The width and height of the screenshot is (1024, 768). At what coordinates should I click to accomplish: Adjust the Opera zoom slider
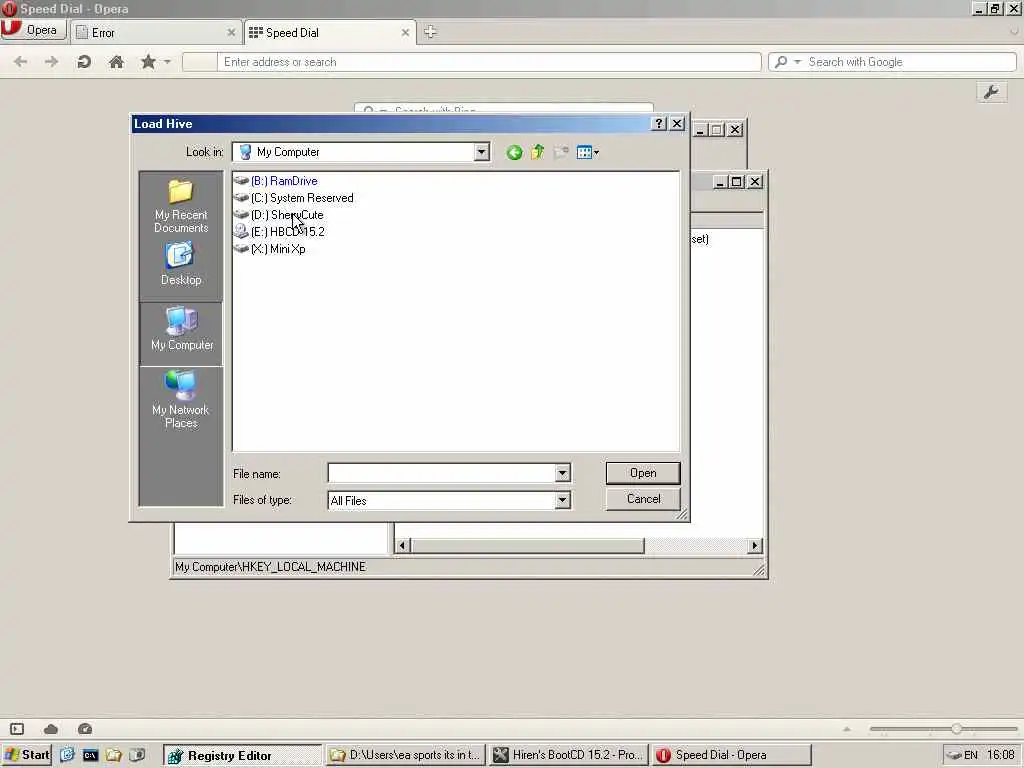point(956,729)
